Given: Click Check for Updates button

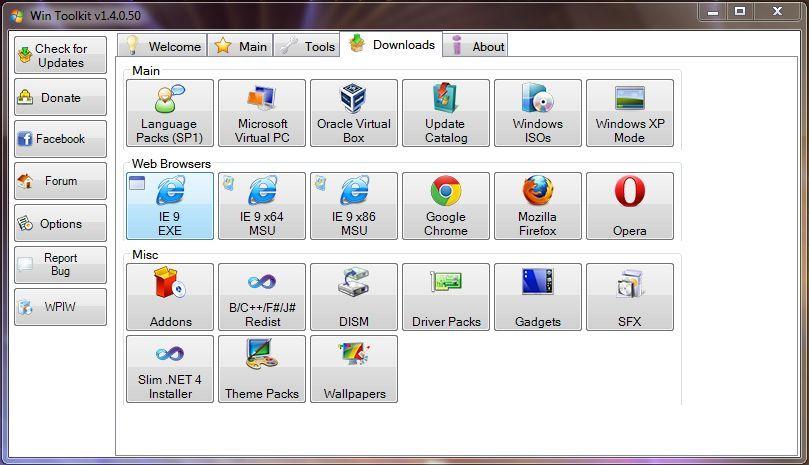Looking at the screenshot, I should click(x=60, y=55).
